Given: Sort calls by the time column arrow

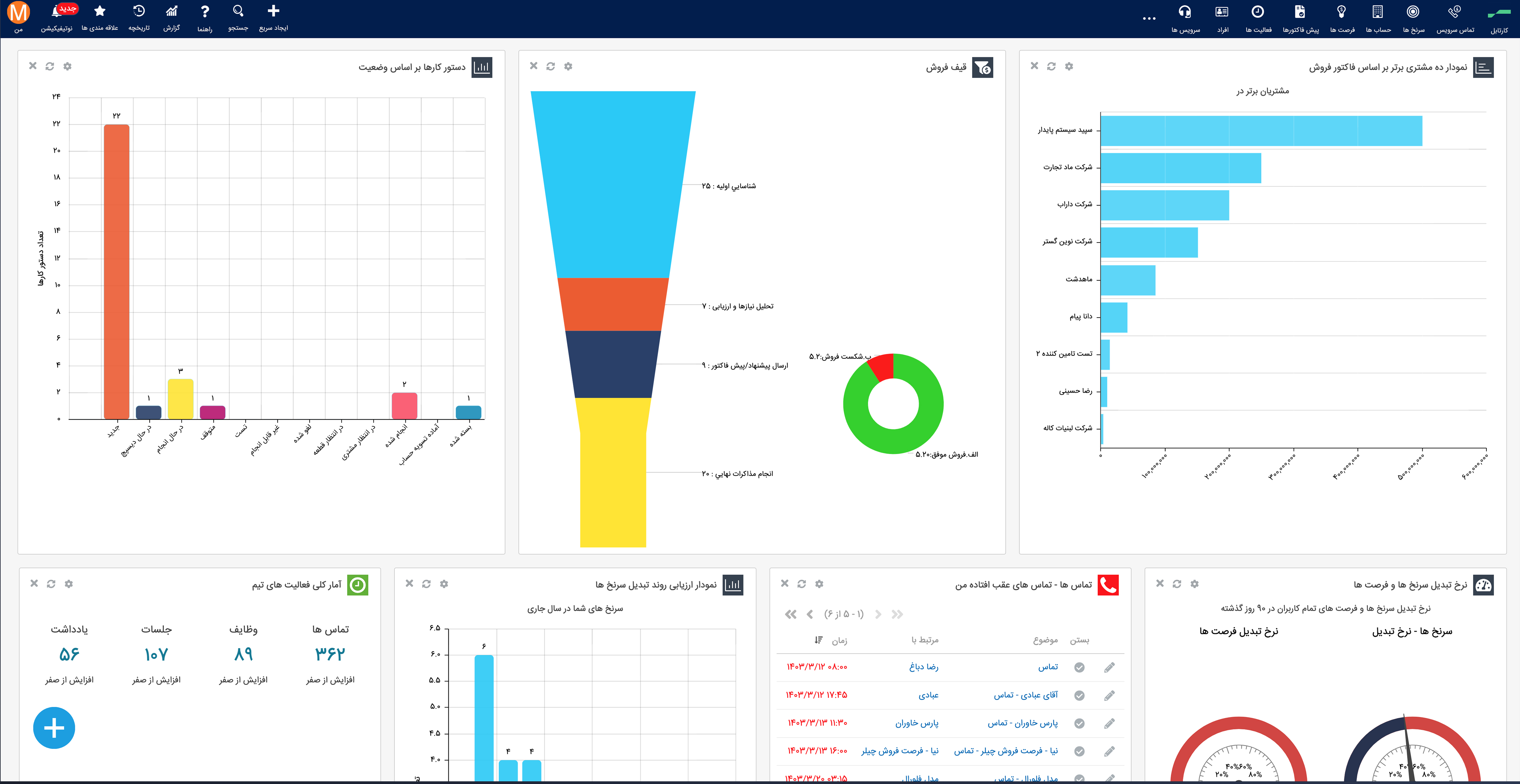Looking at the screenshot, I should (818, 640).
